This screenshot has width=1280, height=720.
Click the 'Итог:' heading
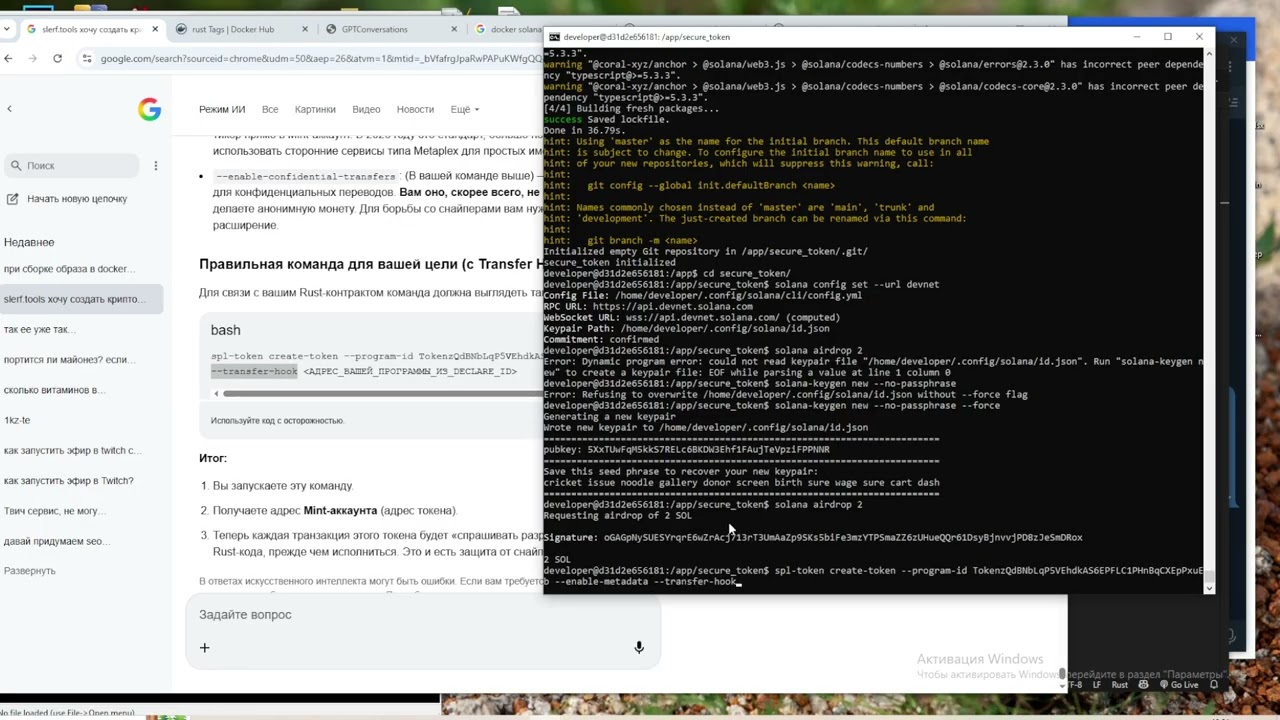pos(213,458)
